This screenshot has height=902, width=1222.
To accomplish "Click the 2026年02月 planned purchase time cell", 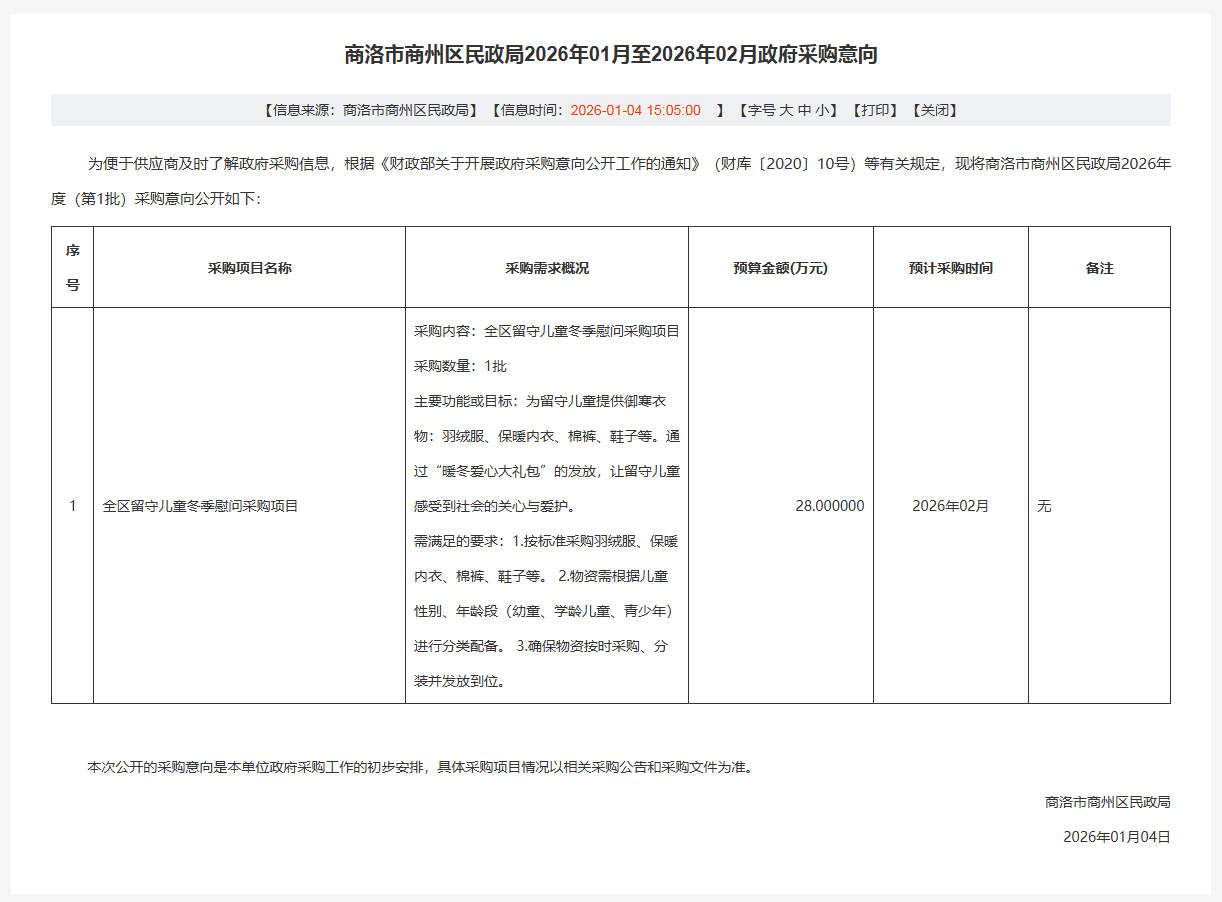I will pyautogui.click(x=950, y=506).
